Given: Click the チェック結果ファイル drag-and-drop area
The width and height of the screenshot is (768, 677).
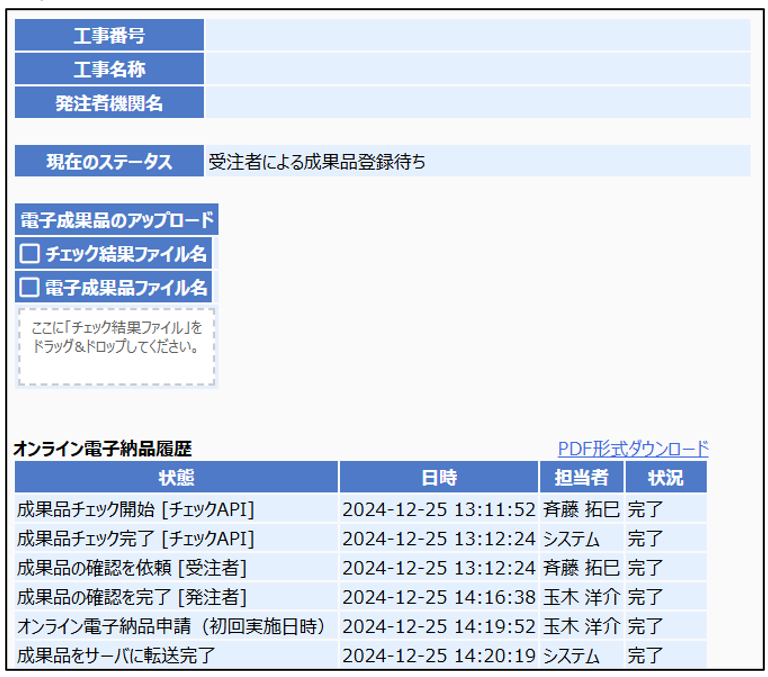Looking at the screenshot, I should click(x=116, y=347).
